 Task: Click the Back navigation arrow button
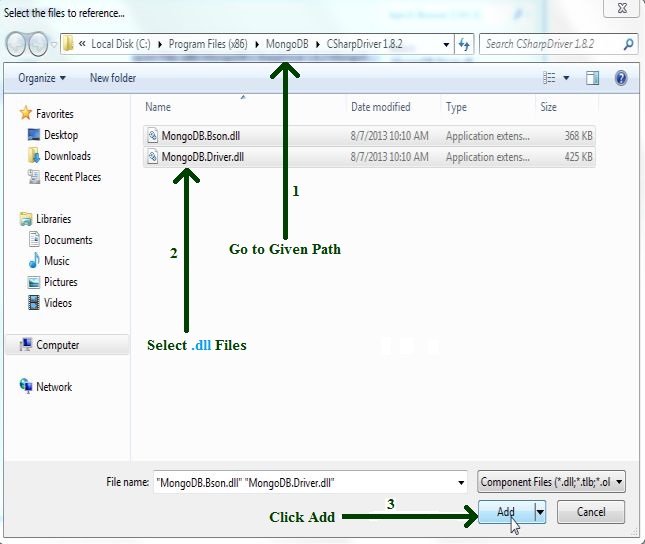[x=16, y=43]
